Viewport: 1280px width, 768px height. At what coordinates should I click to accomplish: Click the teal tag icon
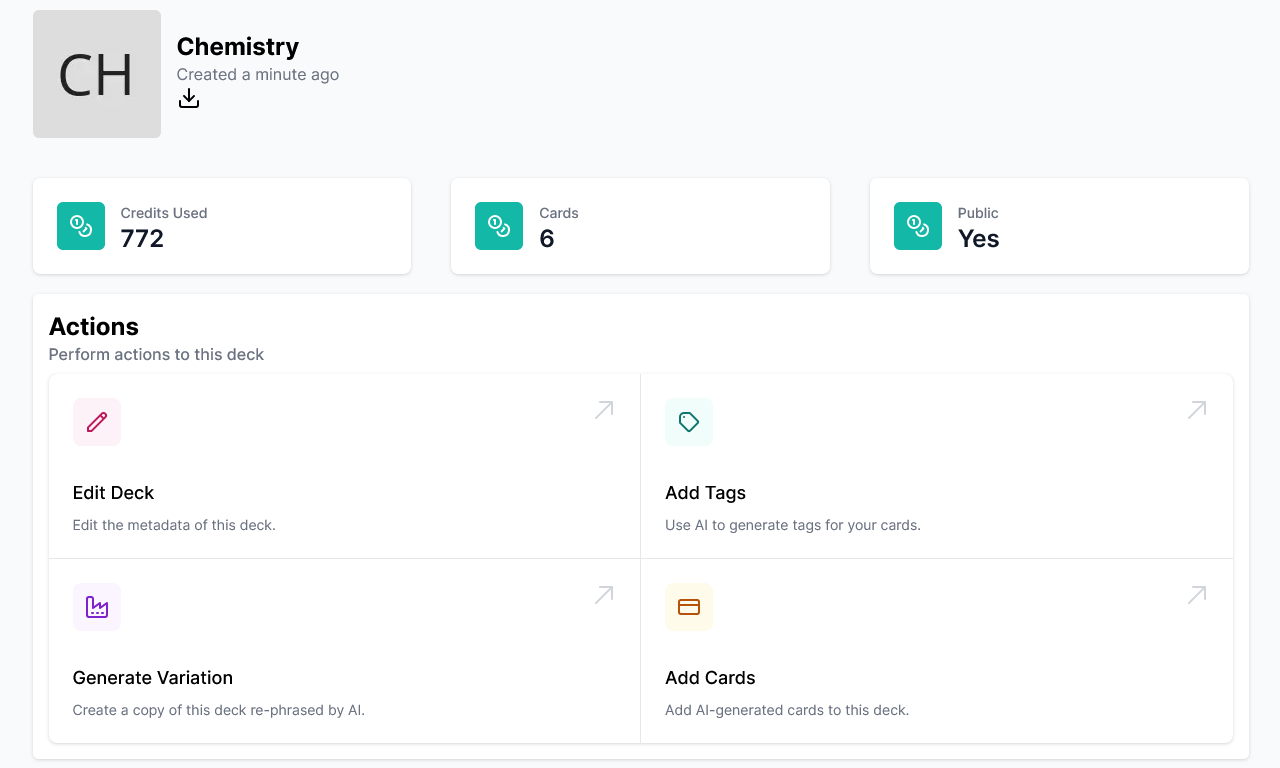point(689,422)
